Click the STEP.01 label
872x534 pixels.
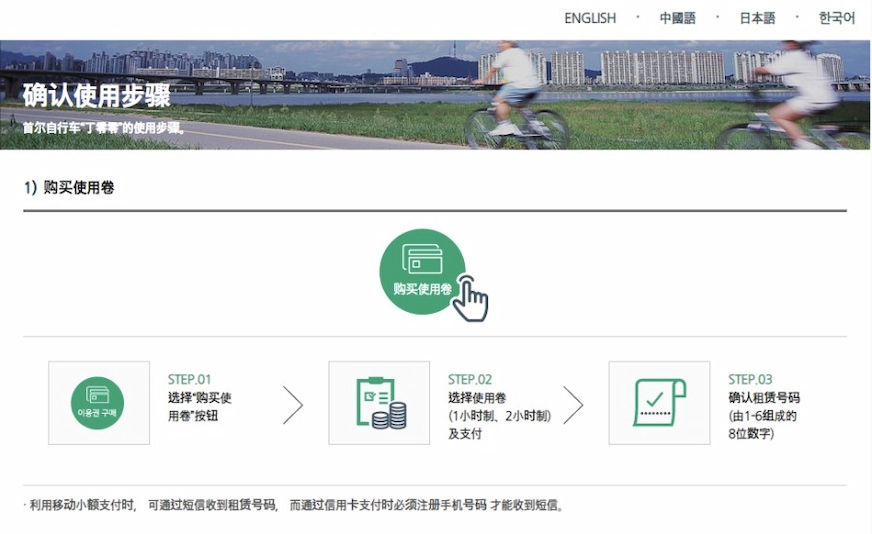point(189,379)
